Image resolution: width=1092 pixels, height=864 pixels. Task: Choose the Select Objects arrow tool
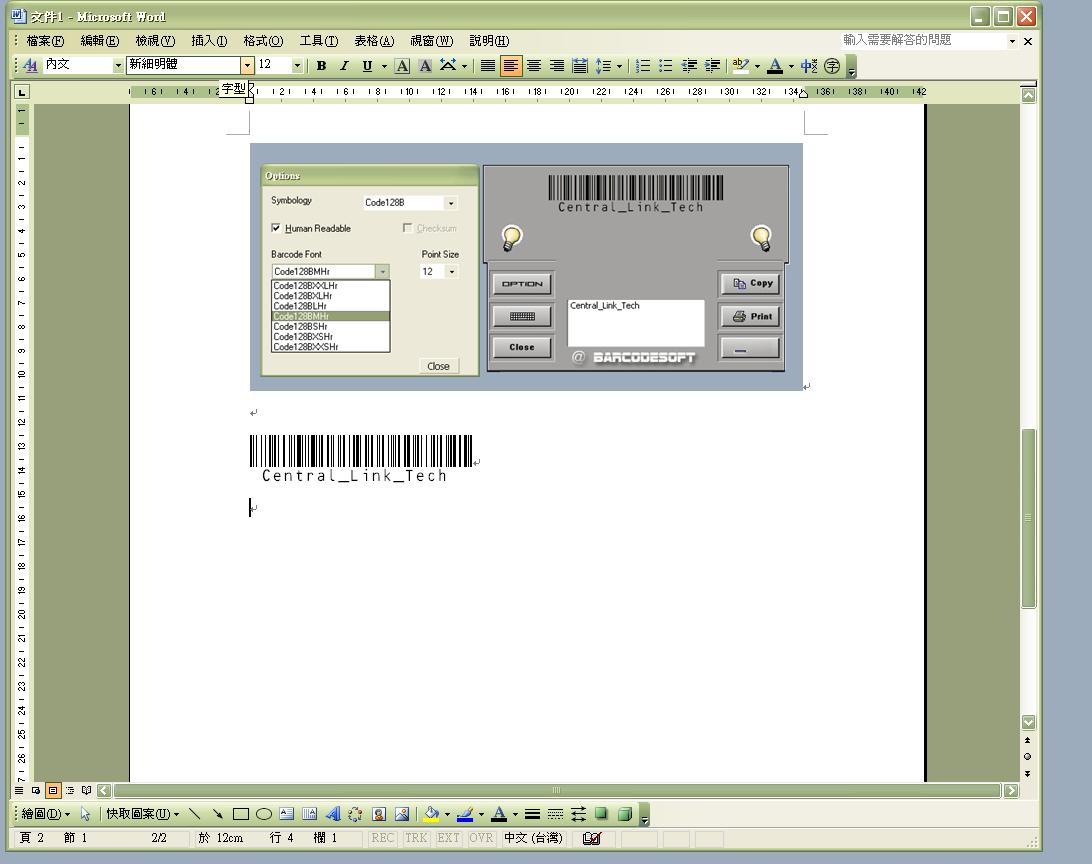(86, 814)
